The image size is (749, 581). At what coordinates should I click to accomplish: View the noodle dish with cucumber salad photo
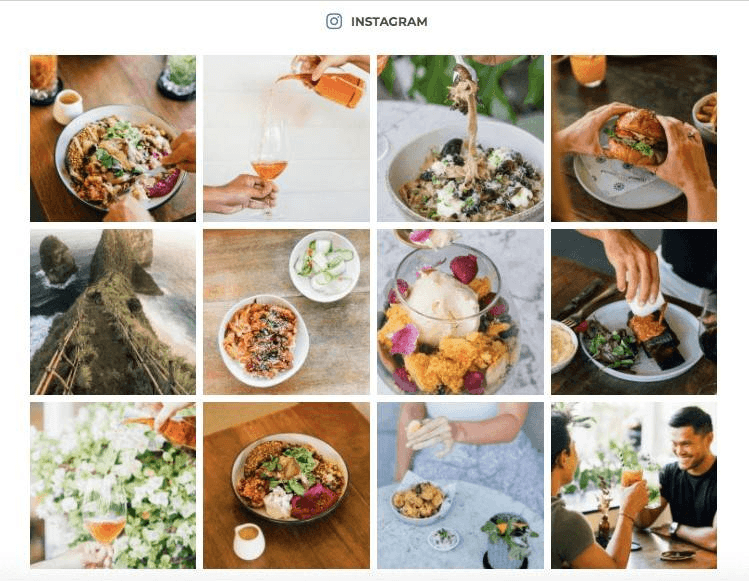[x=286, y=312]
